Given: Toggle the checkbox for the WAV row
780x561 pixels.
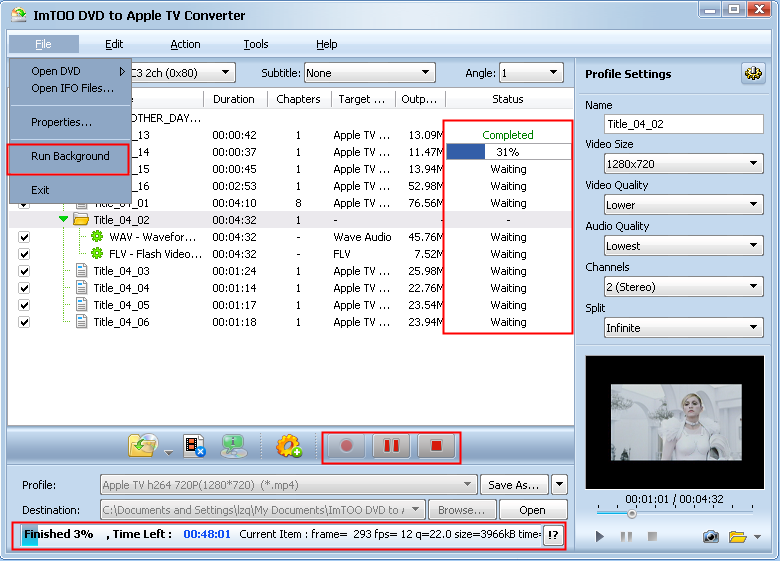Looking at the screenshot, I should (x=24, y=237).
